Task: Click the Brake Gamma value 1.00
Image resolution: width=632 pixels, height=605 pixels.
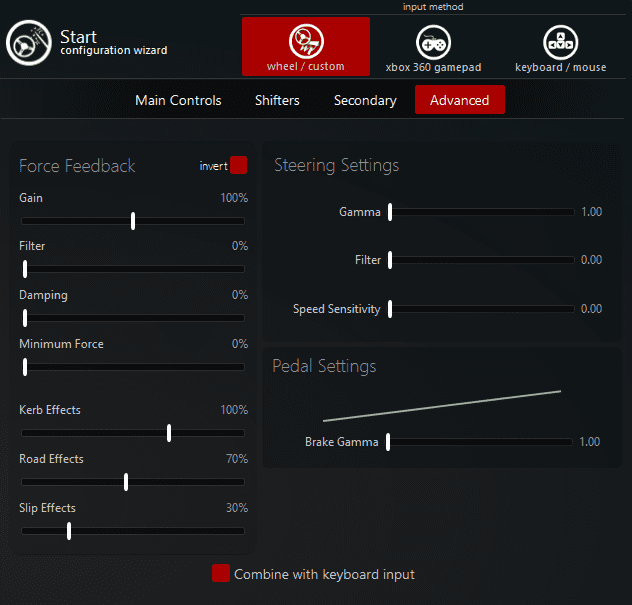Action: tap(590, 442)
